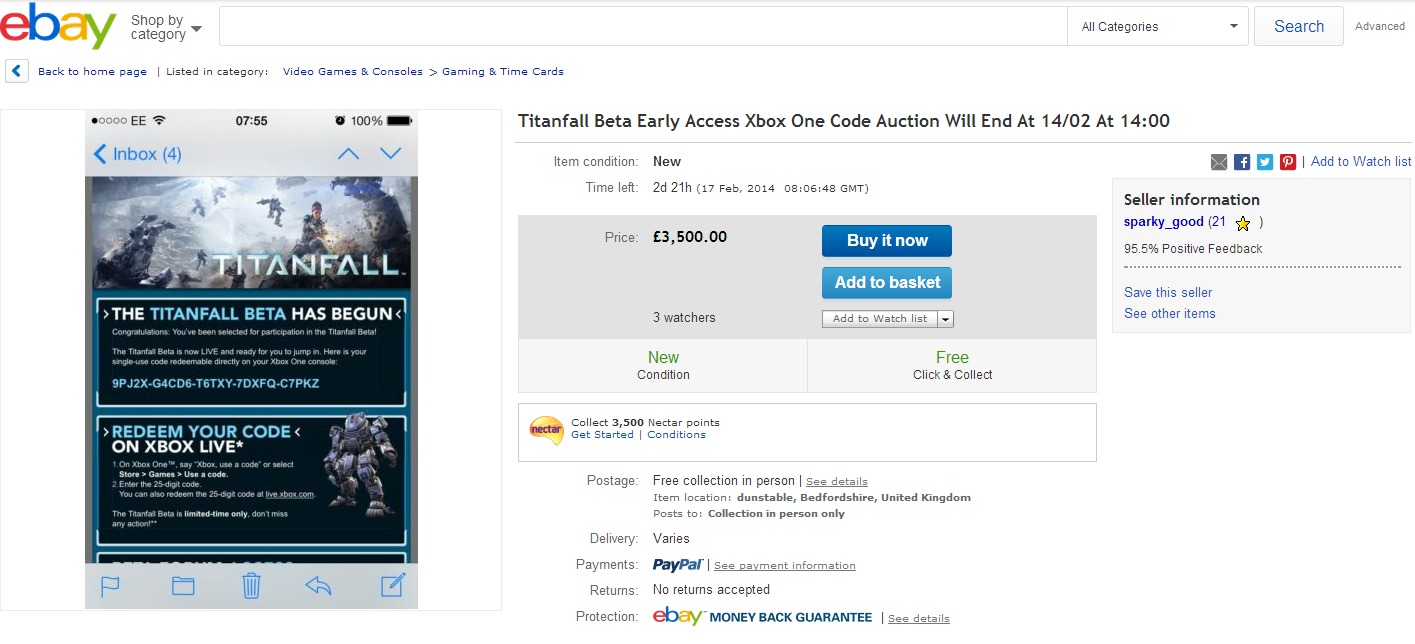1415x644 pixels.
Task: Pin listing on Pinterest
Action: click(1288, 162)
